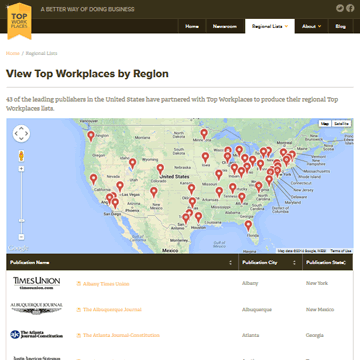Switch map to Map view
The width and height of the screenshot is (360, 360).
point(325,124)
